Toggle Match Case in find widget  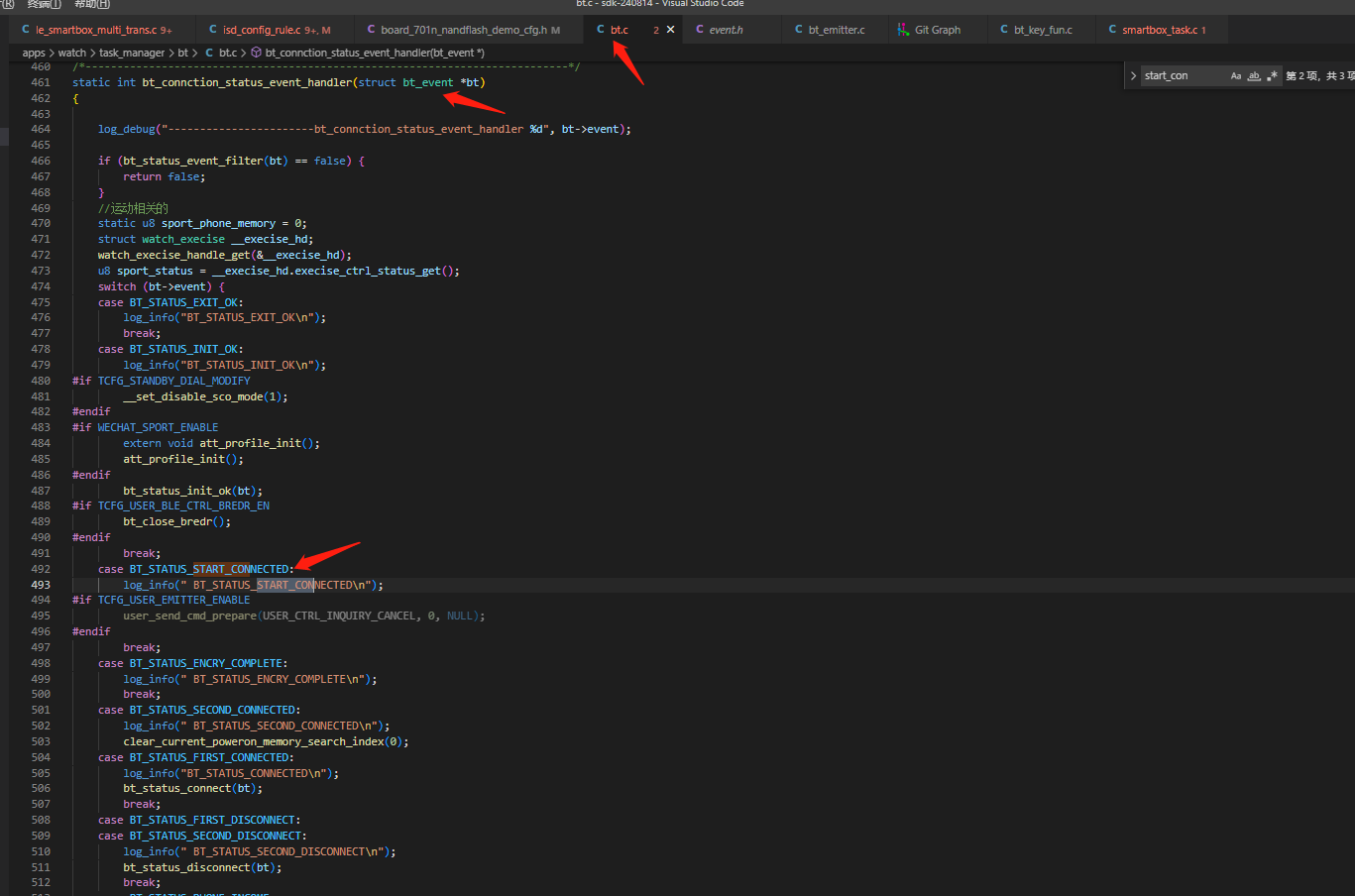(1236, 75)
